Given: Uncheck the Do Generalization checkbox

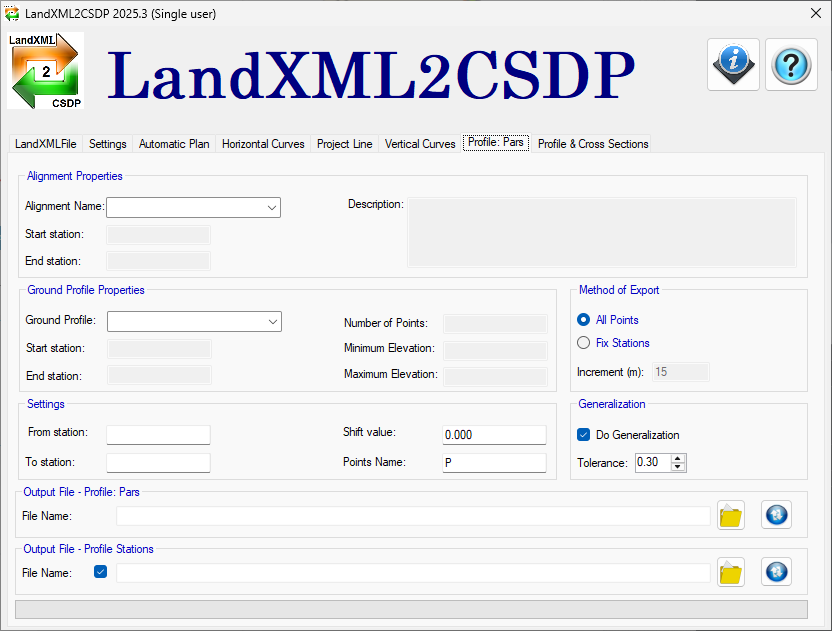Looking at the screenshot, I should (584, 435).
